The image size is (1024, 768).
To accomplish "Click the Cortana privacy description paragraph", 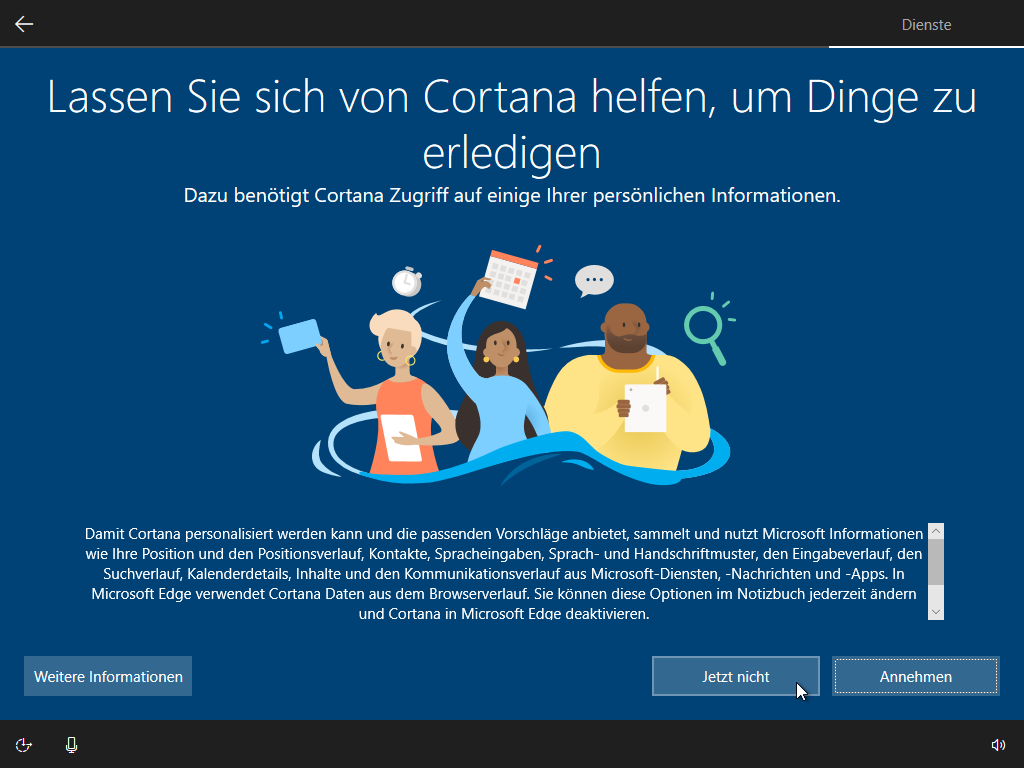I will pyautogui.click(x=504, y=573).
